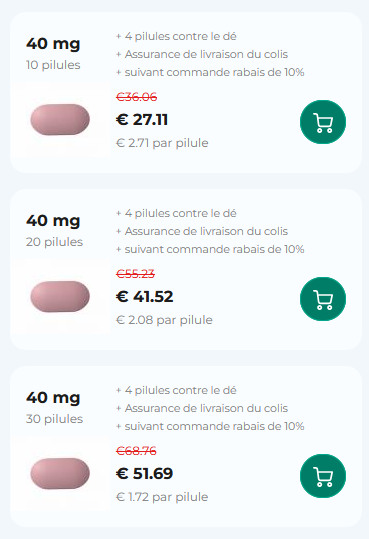Click '40 mg' heading in first card
The image size is (369, 539).
click(x=53, y=44)
